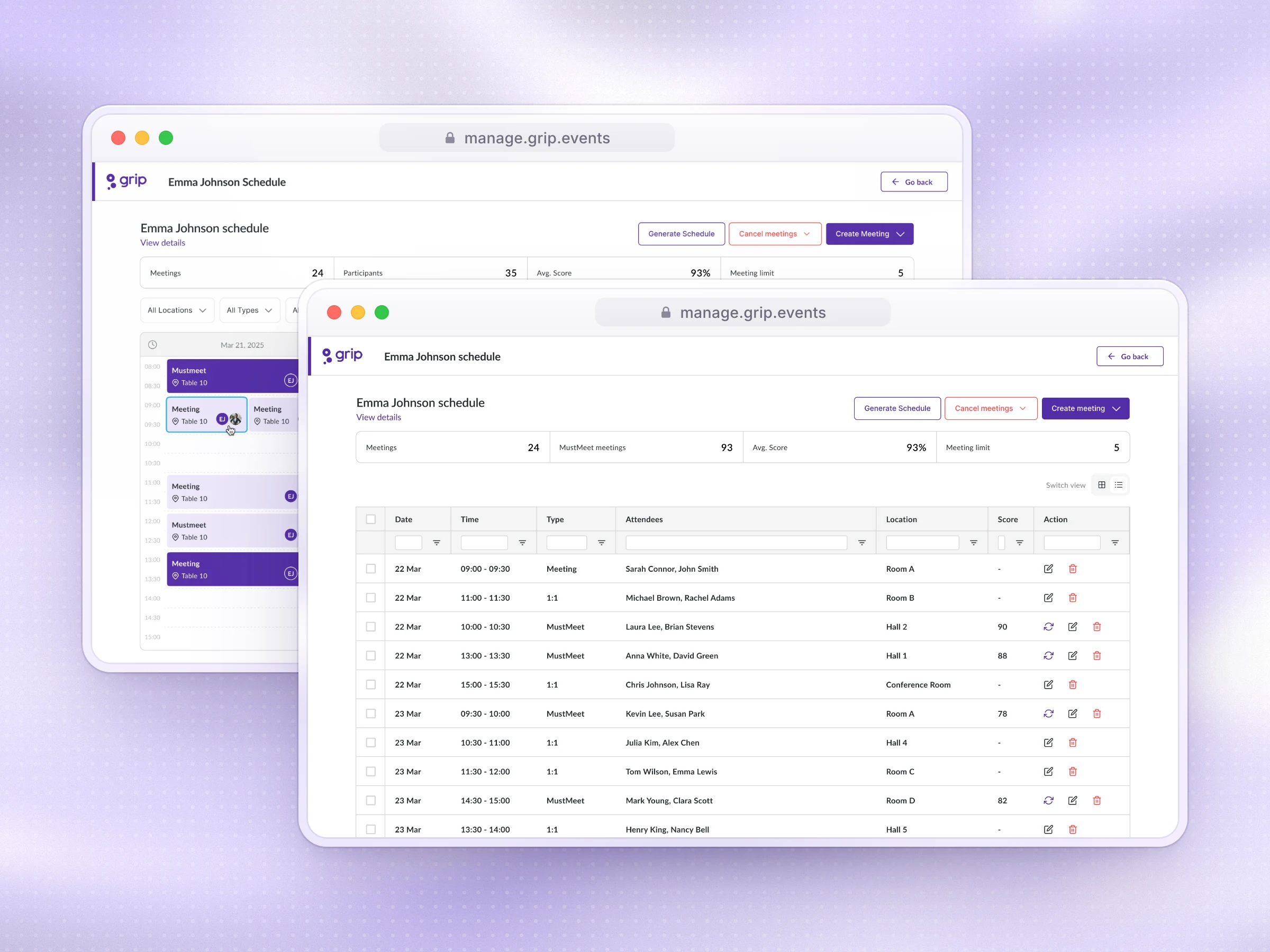Delete the Michael Brown, Rachel Adams meeting
This screenshot has width=1270, height=952.
(x=1073, y=598)
